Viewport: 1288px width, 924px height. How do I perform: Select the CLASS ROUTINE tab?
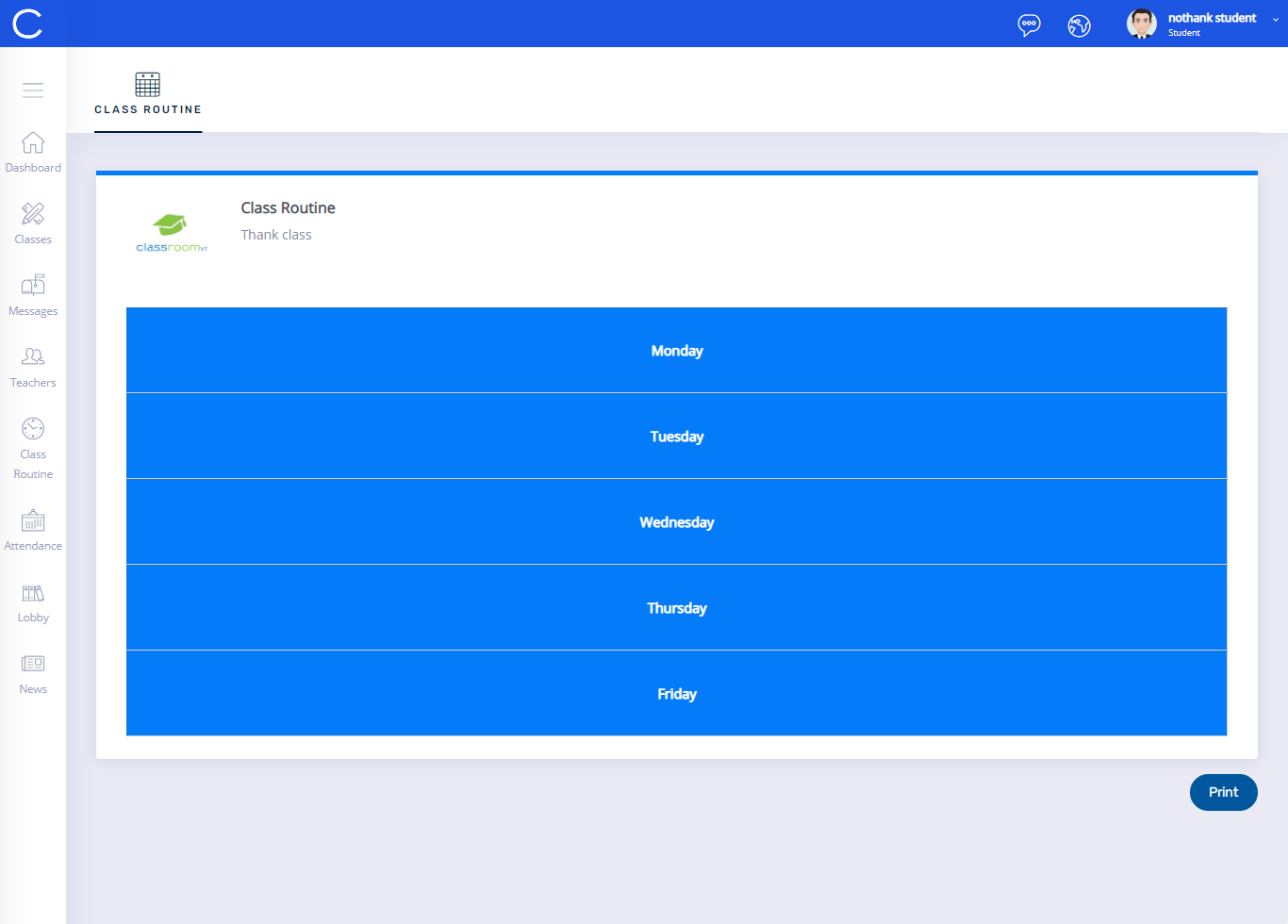pyautogui.click(x=148, y=94)
